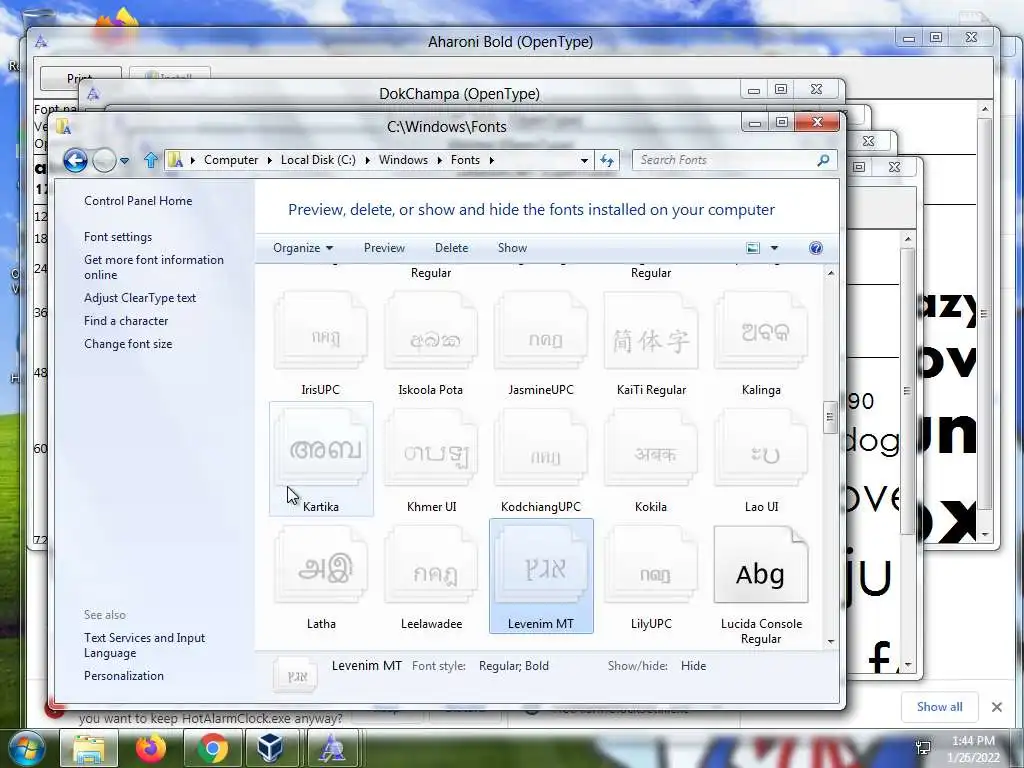Screen dimensions: 1024x768
Task: Click Levenim MT thumbnail in details pane
Action: point(295,675)
